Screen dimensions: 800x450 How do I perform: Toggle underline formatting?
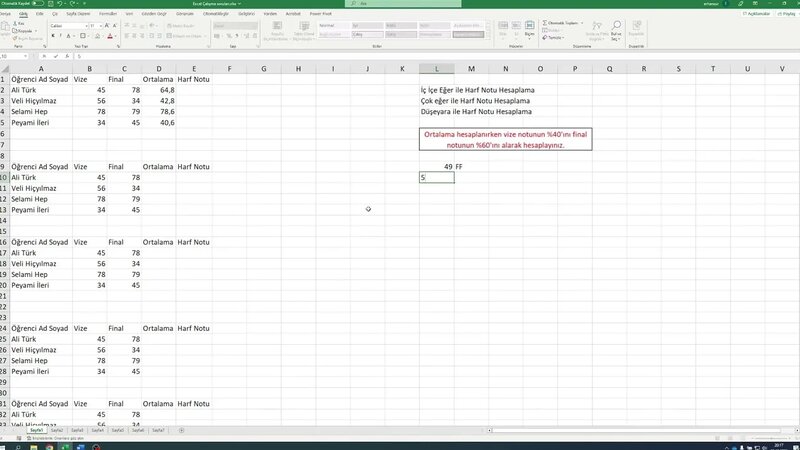pos(68,36)
